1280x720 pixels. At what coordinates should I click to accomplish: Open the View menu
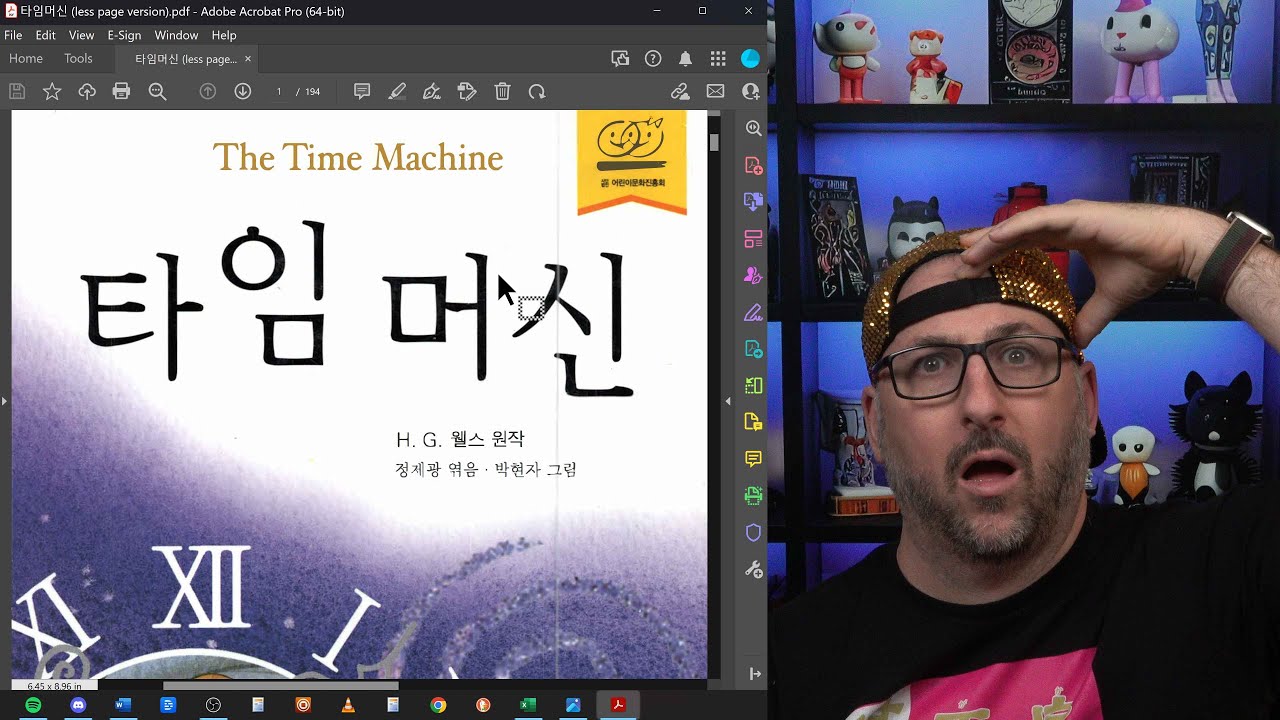(x=81, y=35)
